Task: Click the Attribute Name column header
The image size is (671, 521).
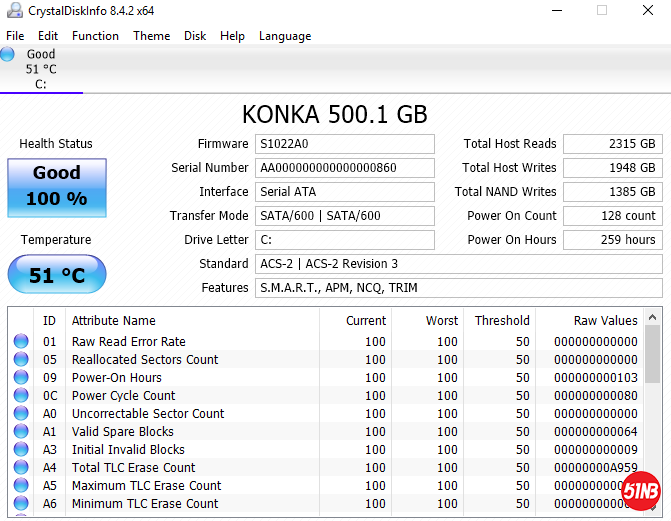Action: tap(114, 321)
